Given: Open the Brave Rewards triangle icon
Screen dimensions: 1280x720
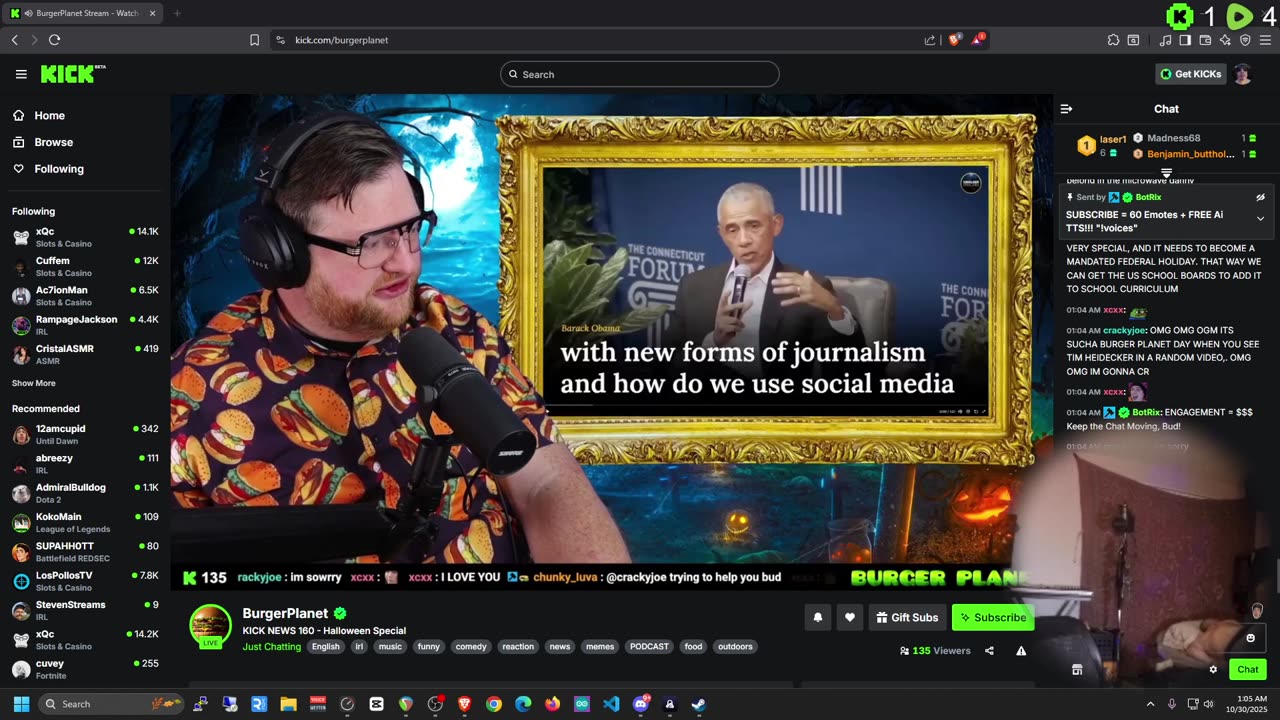Looking at the screenshot, I should coord(978,40).
